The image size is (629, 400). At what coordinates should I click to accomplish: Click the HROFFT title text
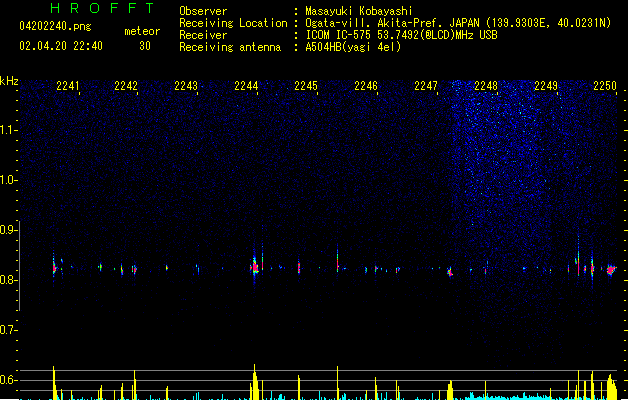(x=103, y=8)
